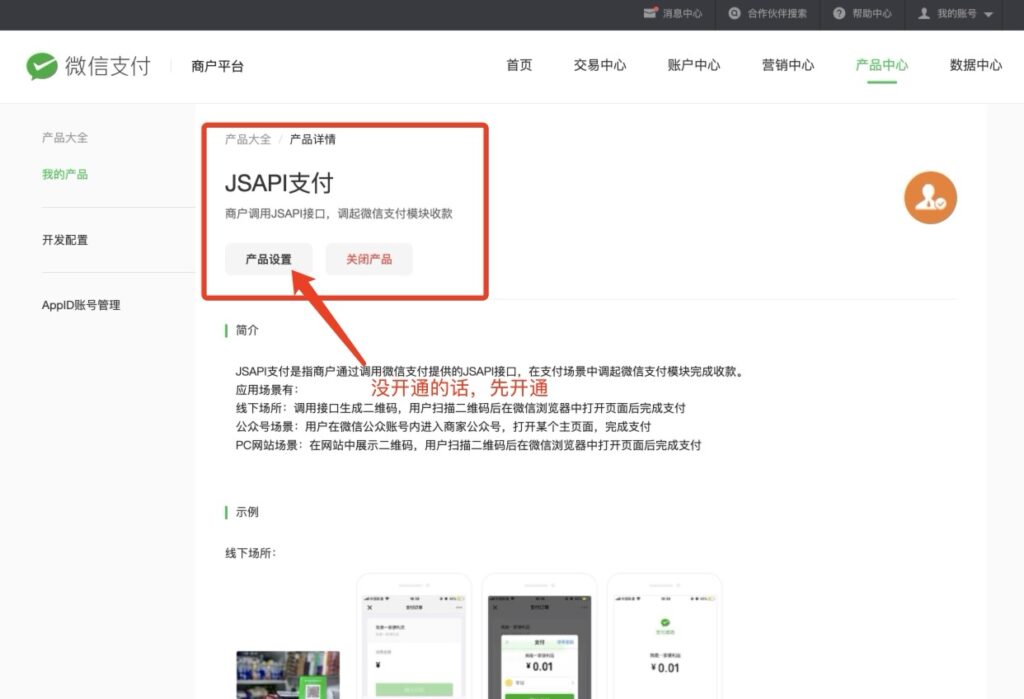Open 消息中心 in top bar
Image resolution: width=1024 pixels, height=699 pixels.
[x=682, y=13]
